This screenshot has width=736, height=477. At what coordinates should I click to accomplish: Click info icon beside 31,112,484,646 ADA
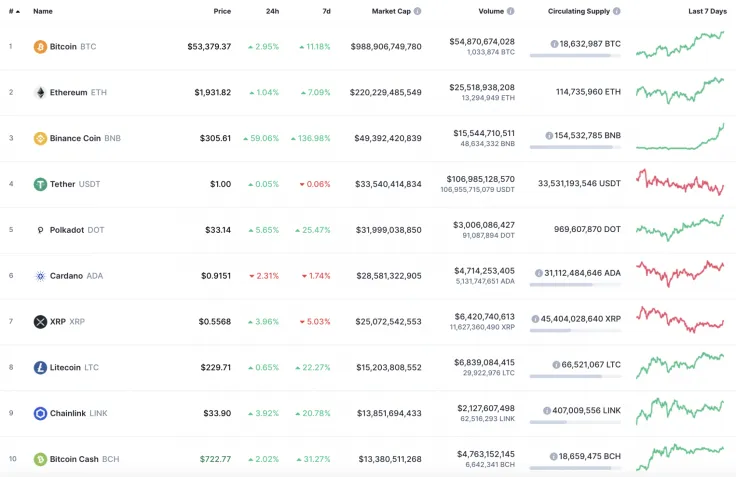(539, 273)
